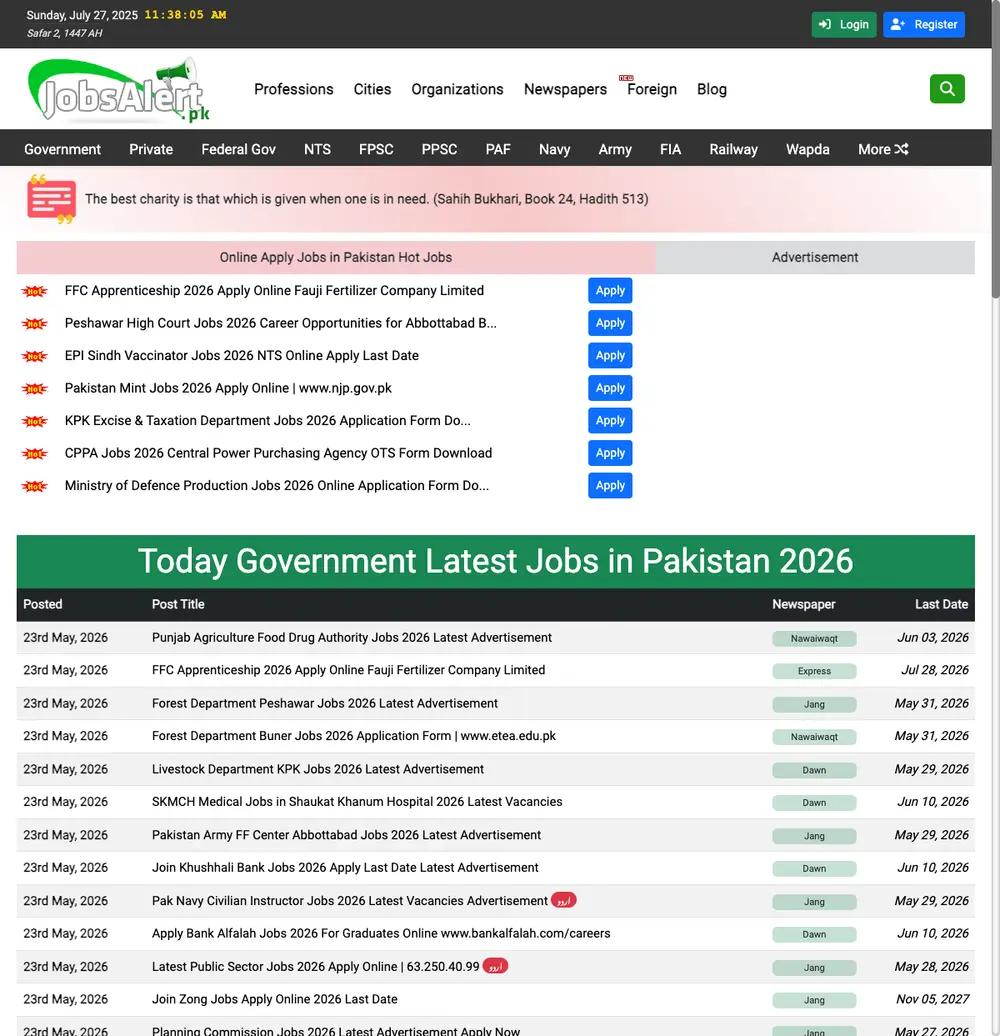
Task: Click hot icon beside EPI Sindh Vaccinator job
Action: coord(34,355)
